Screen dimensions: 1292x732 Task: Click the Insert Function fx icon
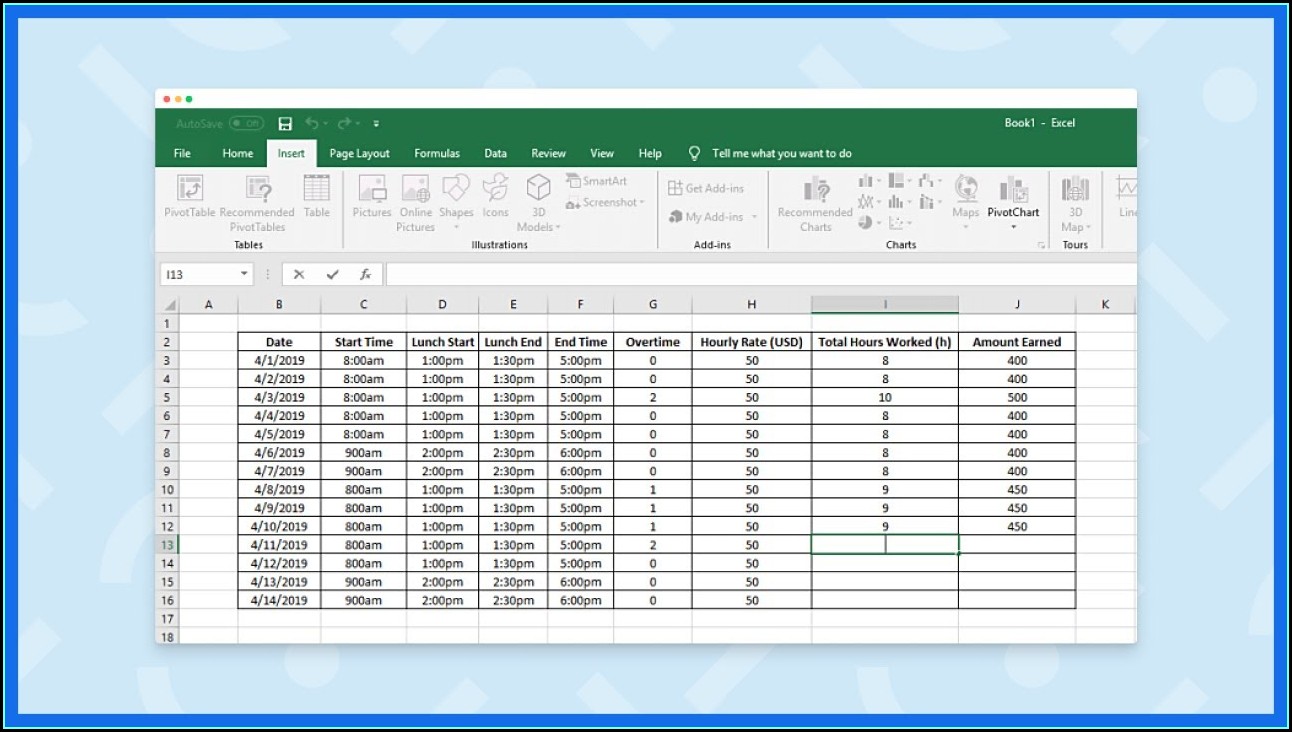tap(366, 274)
